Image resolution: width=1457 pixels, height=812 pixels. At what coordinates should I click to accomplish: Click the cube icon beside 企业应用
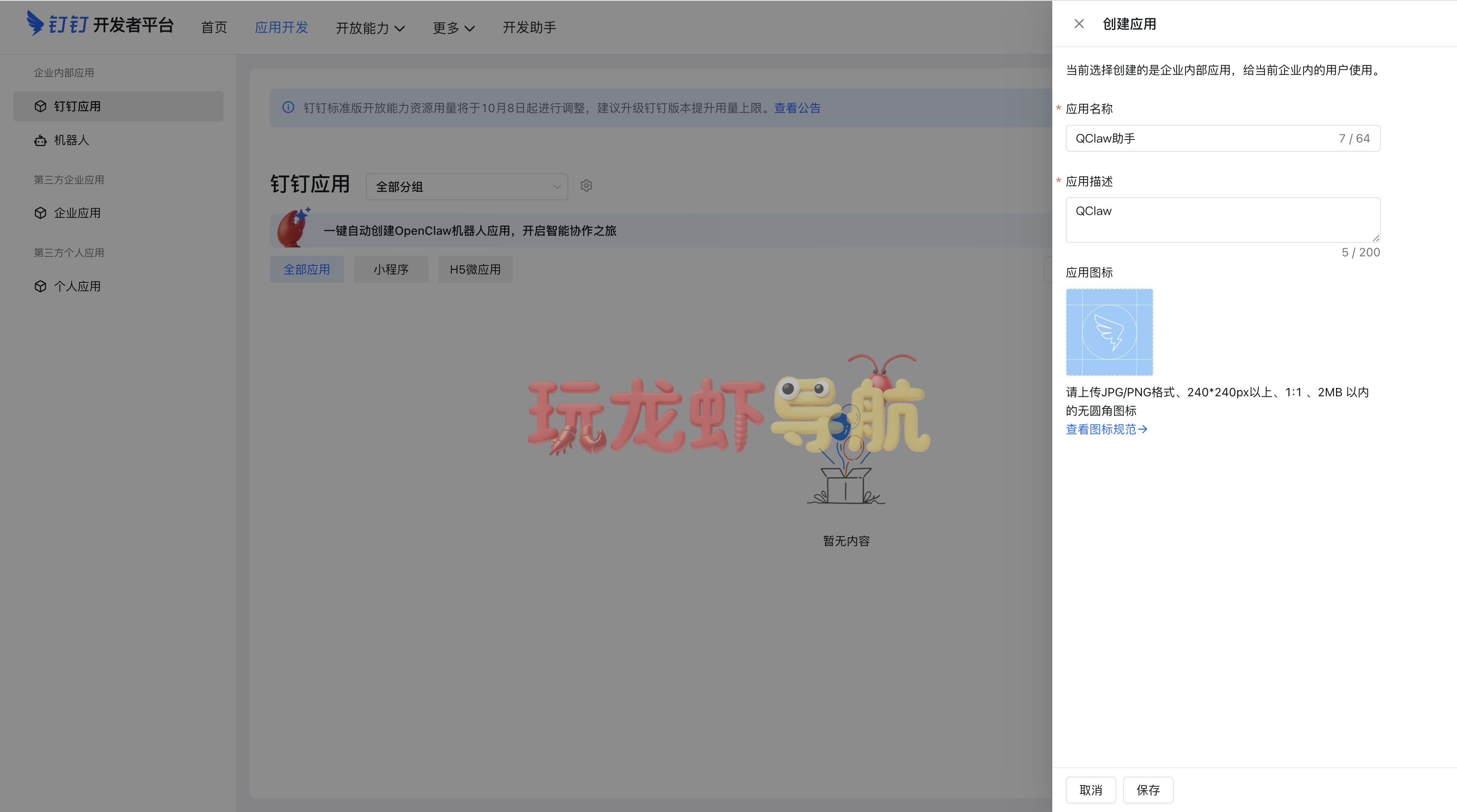coord(40,213)
